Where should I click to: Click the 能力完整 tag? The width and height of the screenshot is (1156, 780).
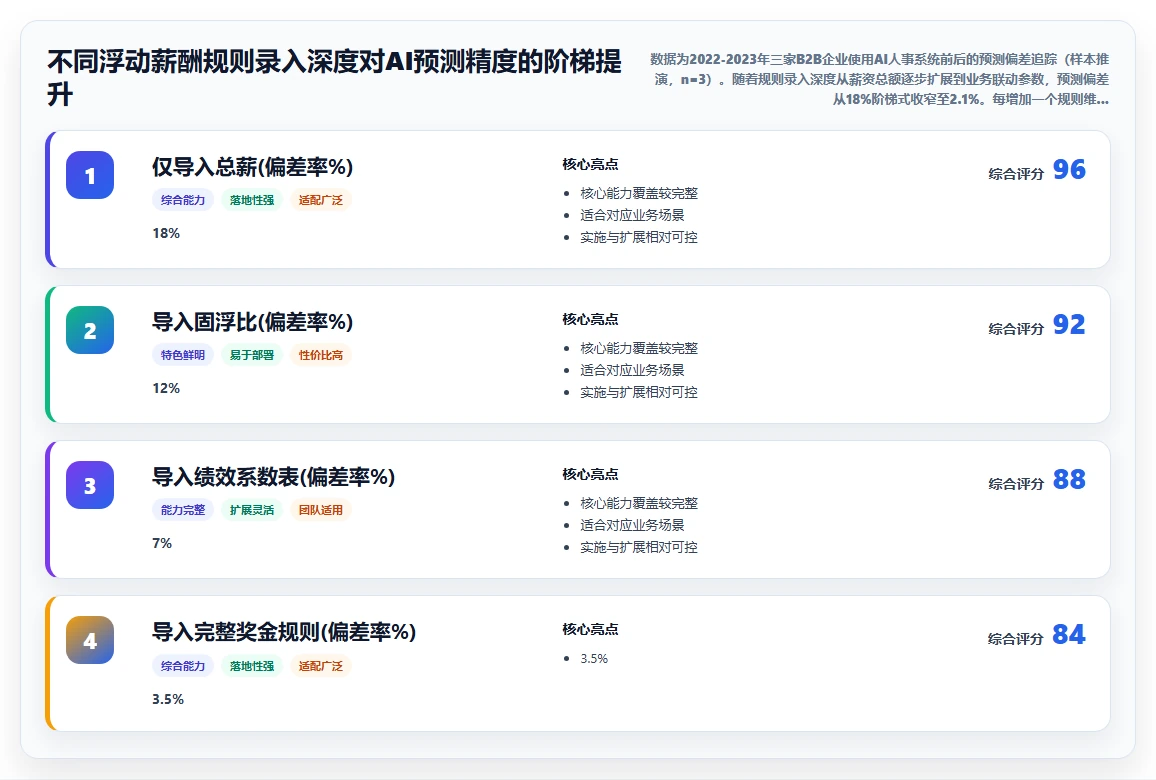tap(183, 509)
